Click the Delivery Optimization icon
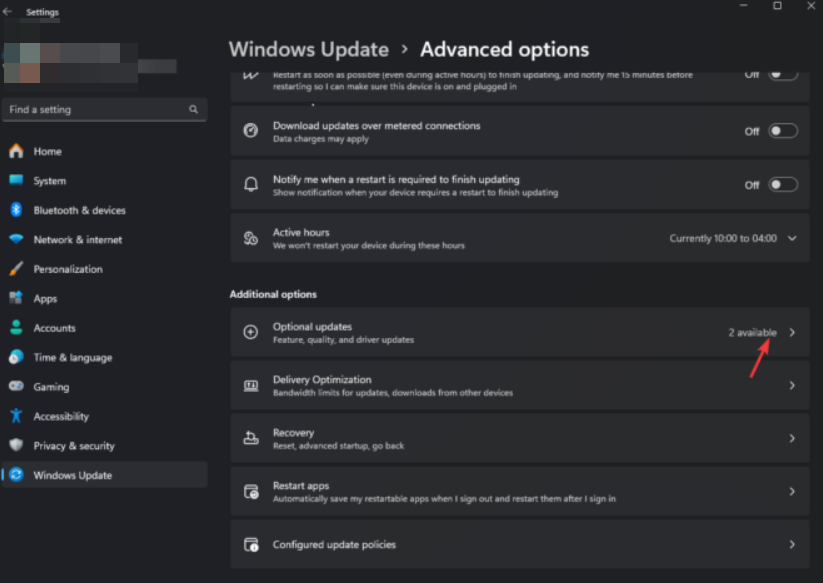This screenshot has width=823, height=583. coord(251,386)
